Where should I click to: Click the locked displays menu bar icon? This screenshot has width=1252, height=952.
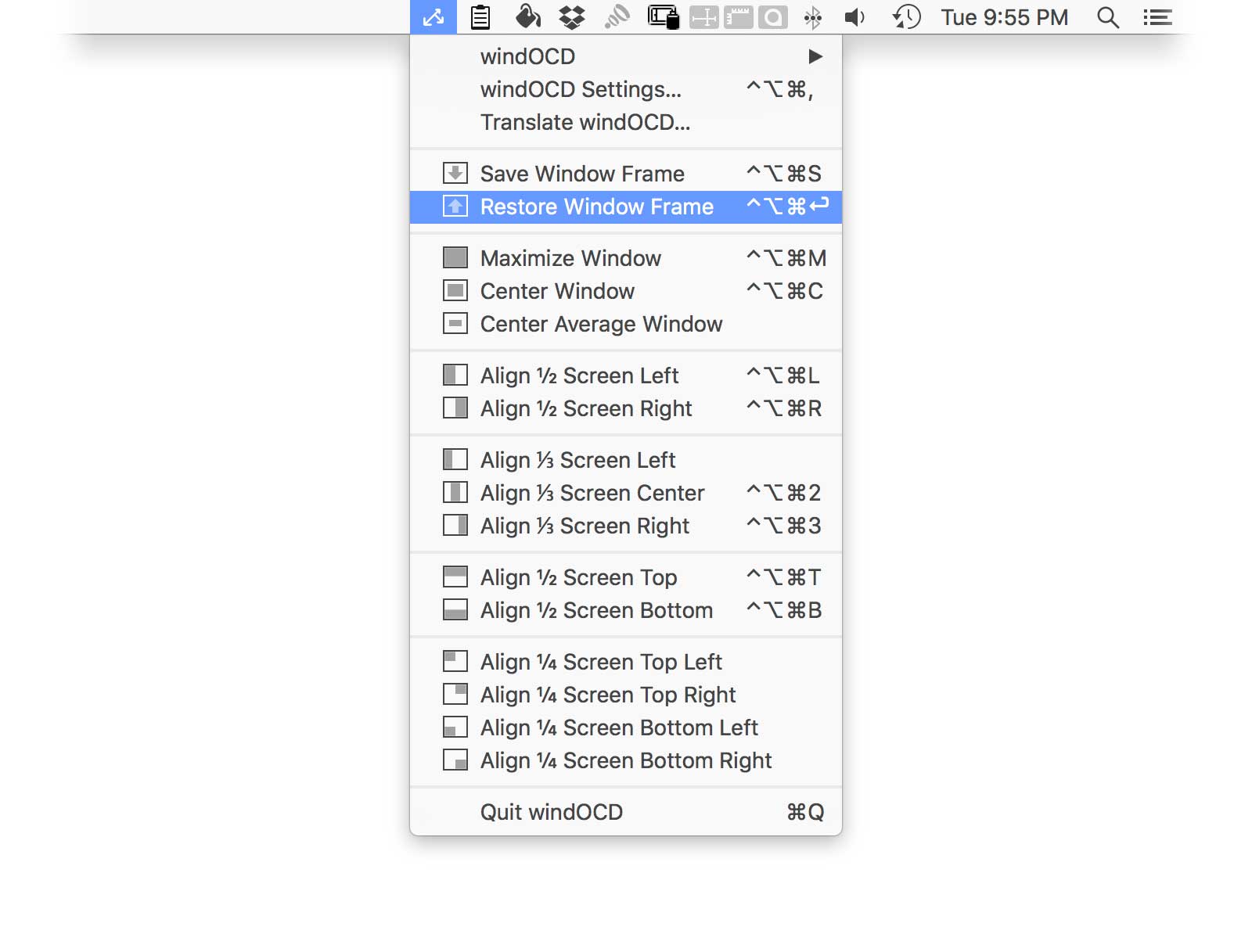(x=664, y=16)
